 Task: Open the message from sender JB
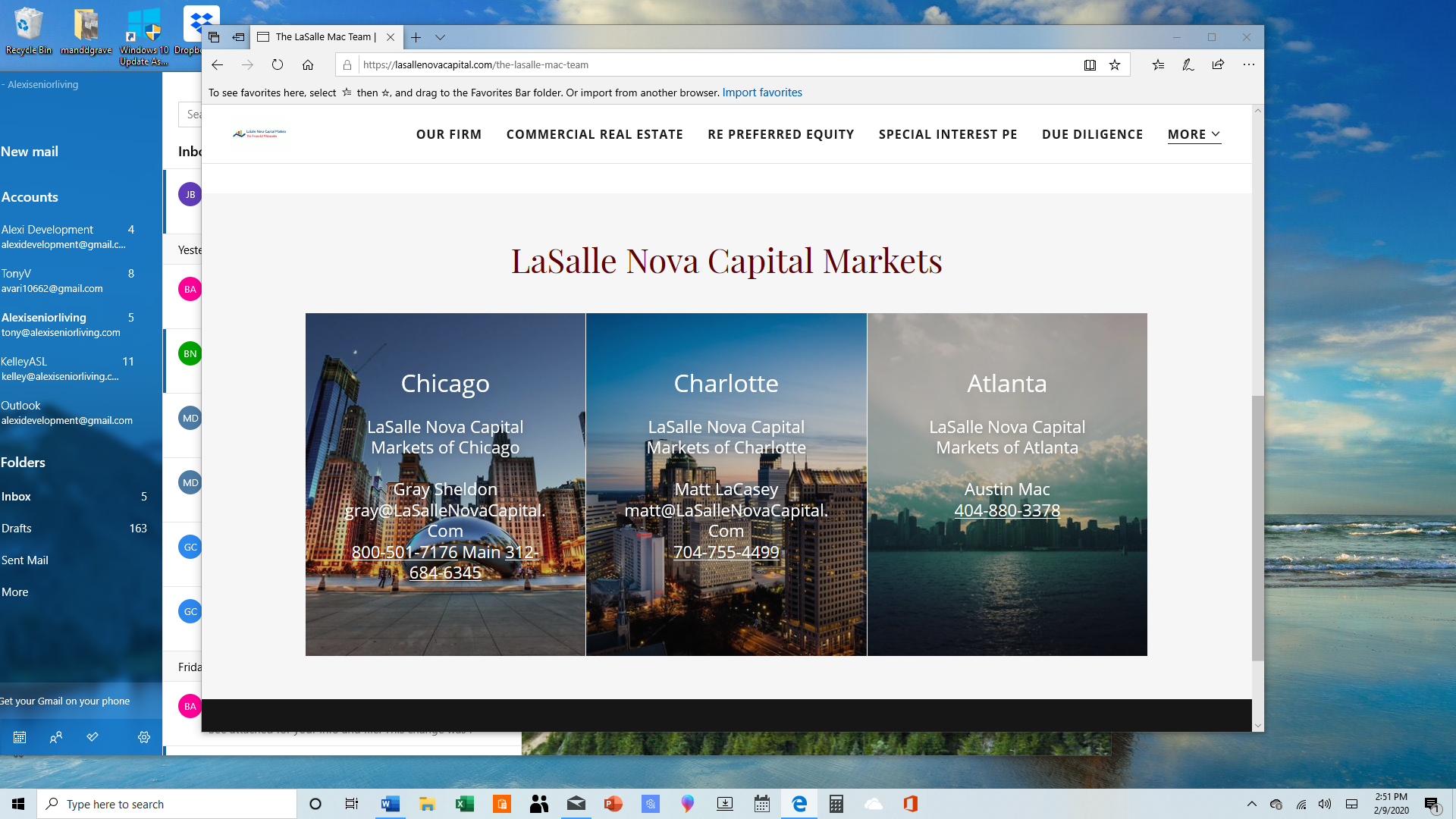190,195
